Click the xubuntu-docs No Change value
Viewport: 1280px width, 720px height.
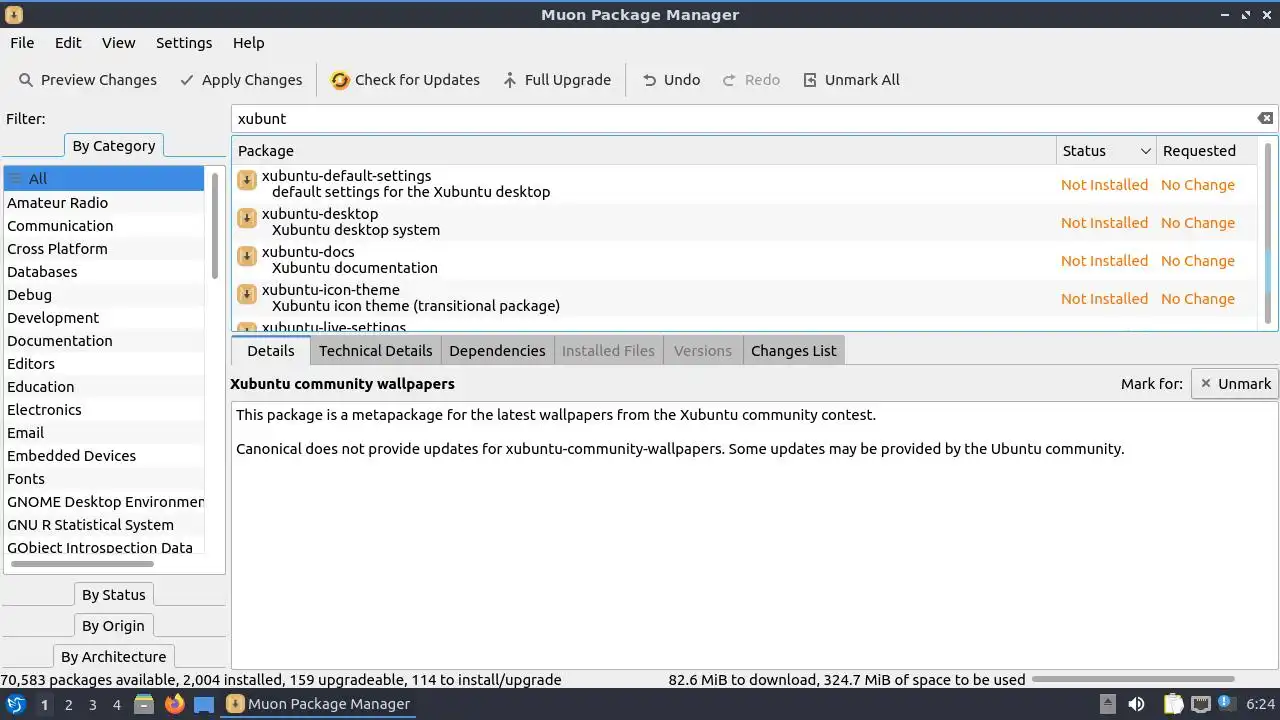pyautogui.click(x=1198, y=261)
